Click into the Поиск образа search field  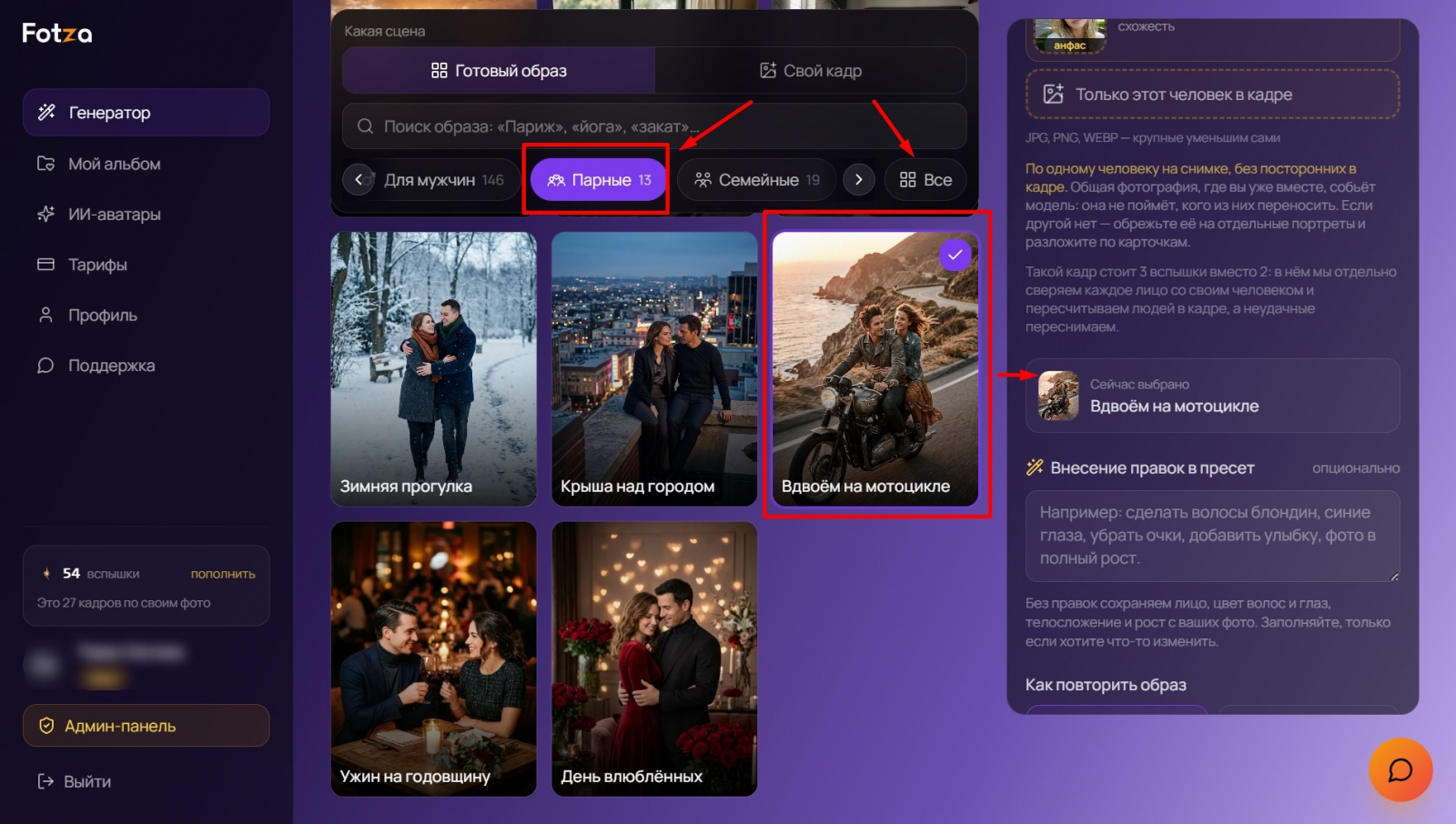654,126
